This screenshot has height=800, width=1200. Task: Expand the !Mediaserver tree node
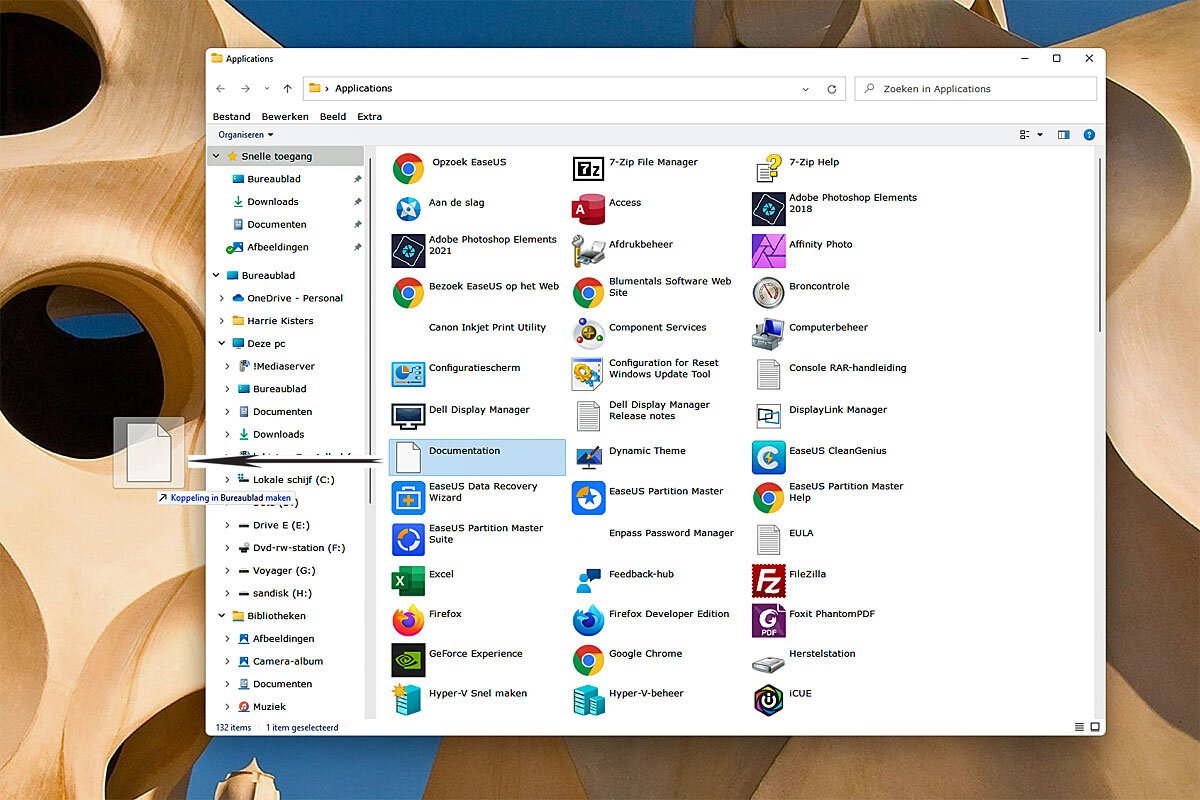pos(228,366)
